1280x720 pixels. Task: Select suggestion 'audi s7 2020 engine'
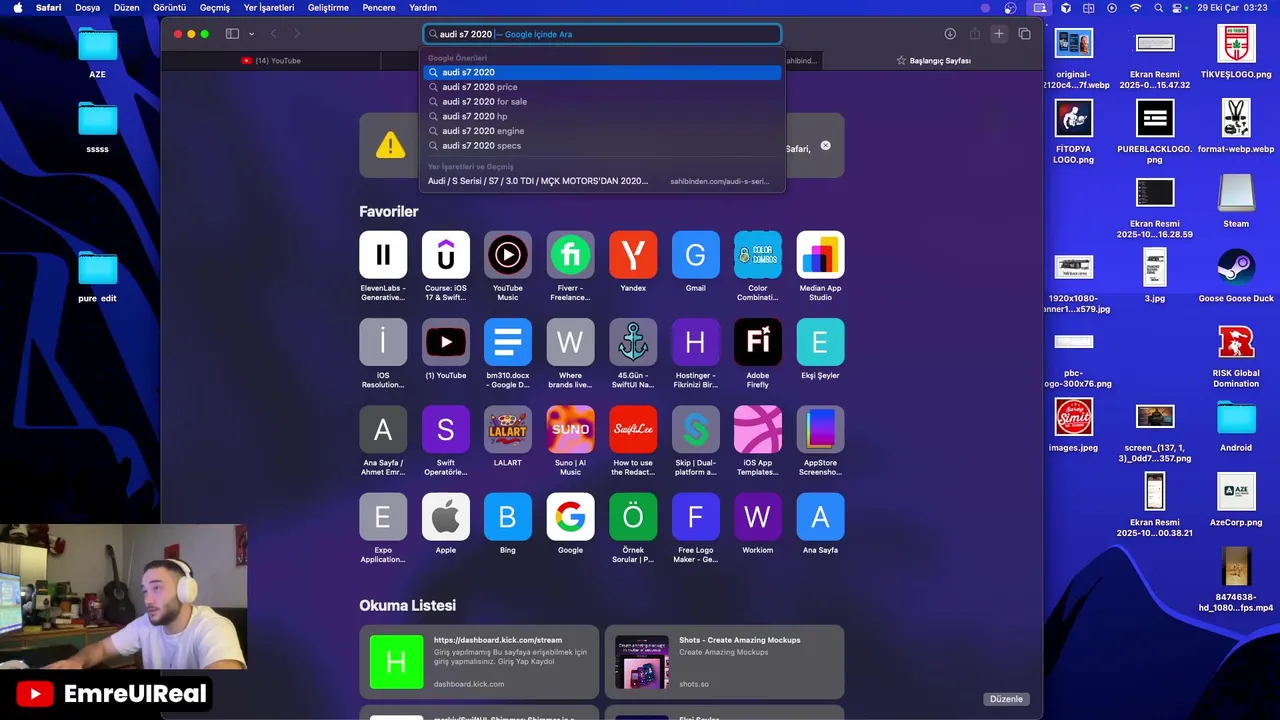coord(602,131)
